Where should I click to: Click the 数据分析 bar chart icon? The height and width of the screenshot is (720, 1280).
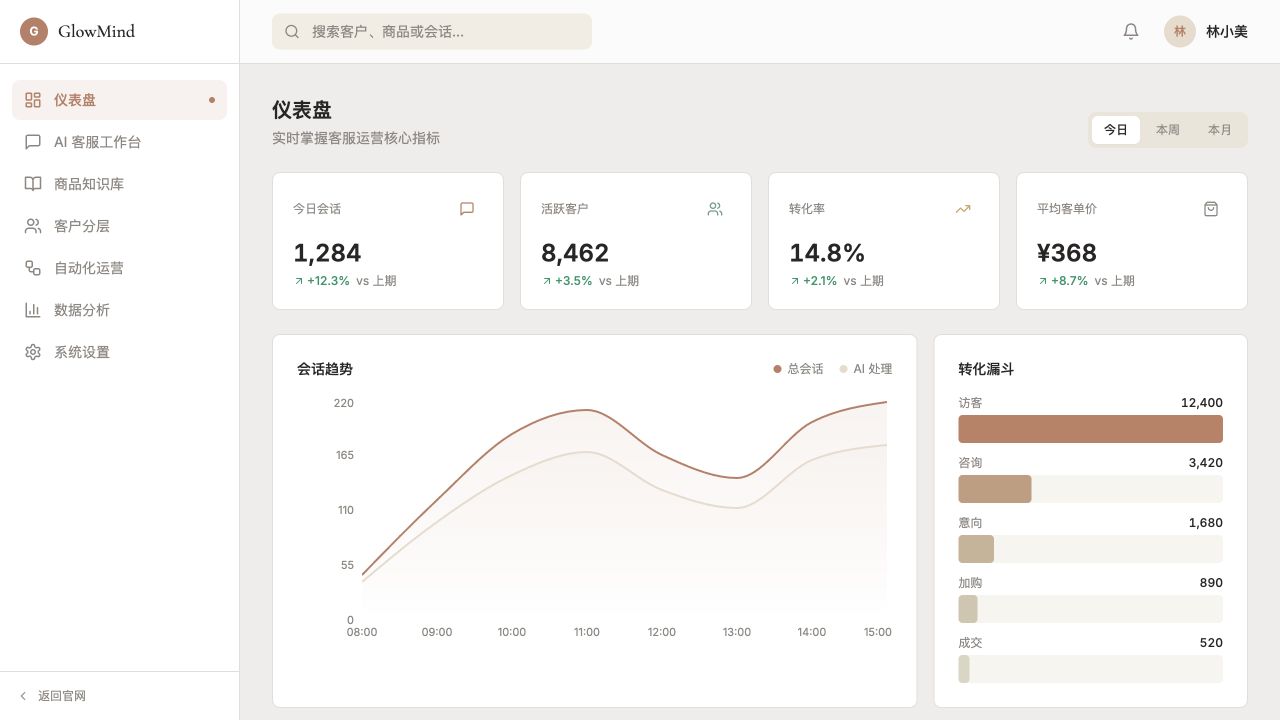tap(33, 310)
